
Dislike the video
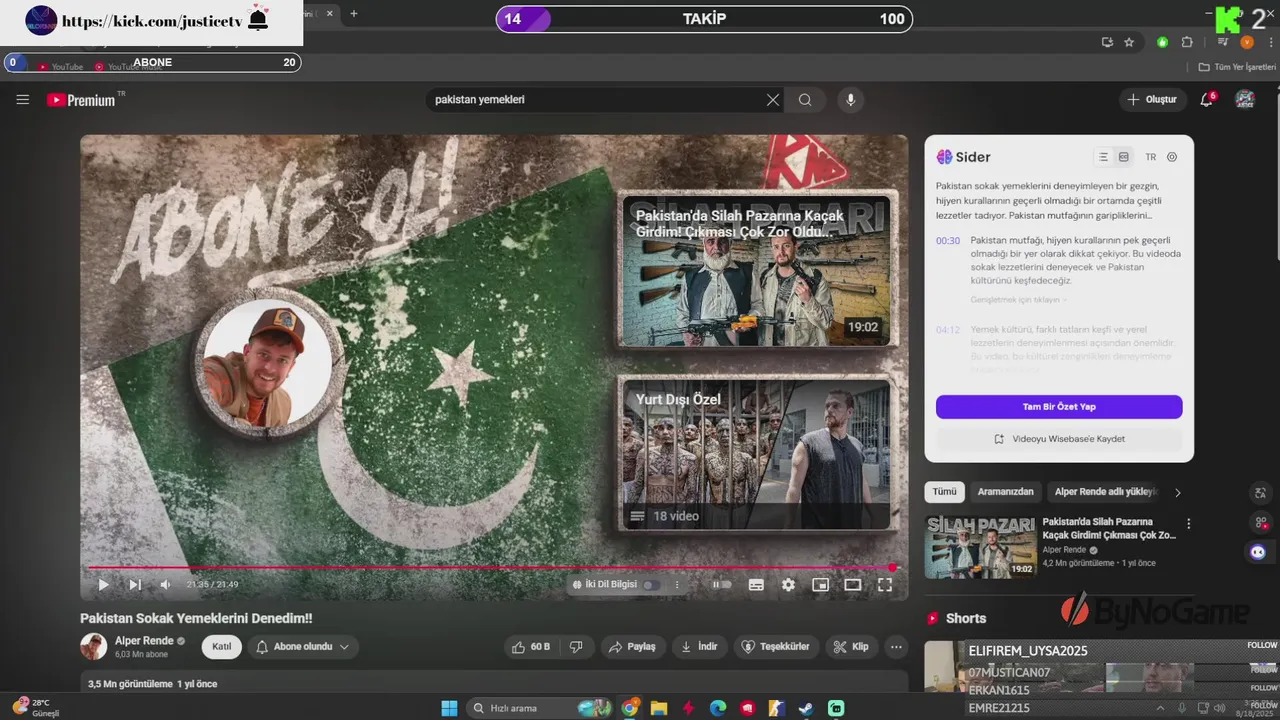[576, 647]
